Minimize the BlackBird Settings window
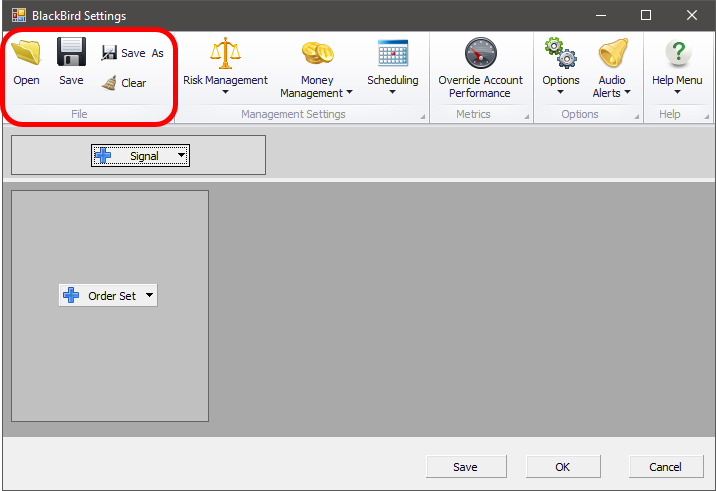This screenshot has width=716, height=491. (601, 16)
